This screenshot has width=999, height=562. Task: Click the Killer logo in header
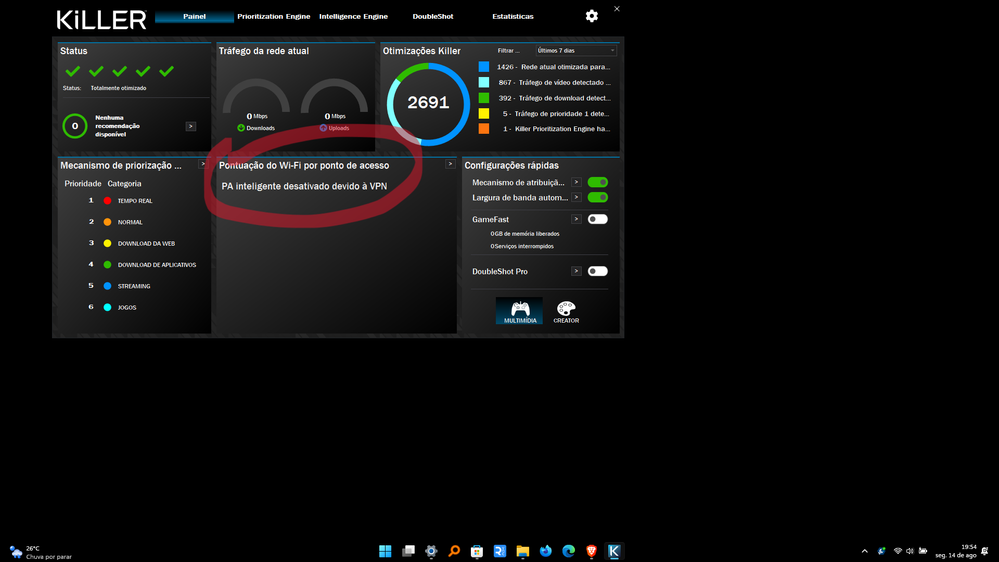102,20
